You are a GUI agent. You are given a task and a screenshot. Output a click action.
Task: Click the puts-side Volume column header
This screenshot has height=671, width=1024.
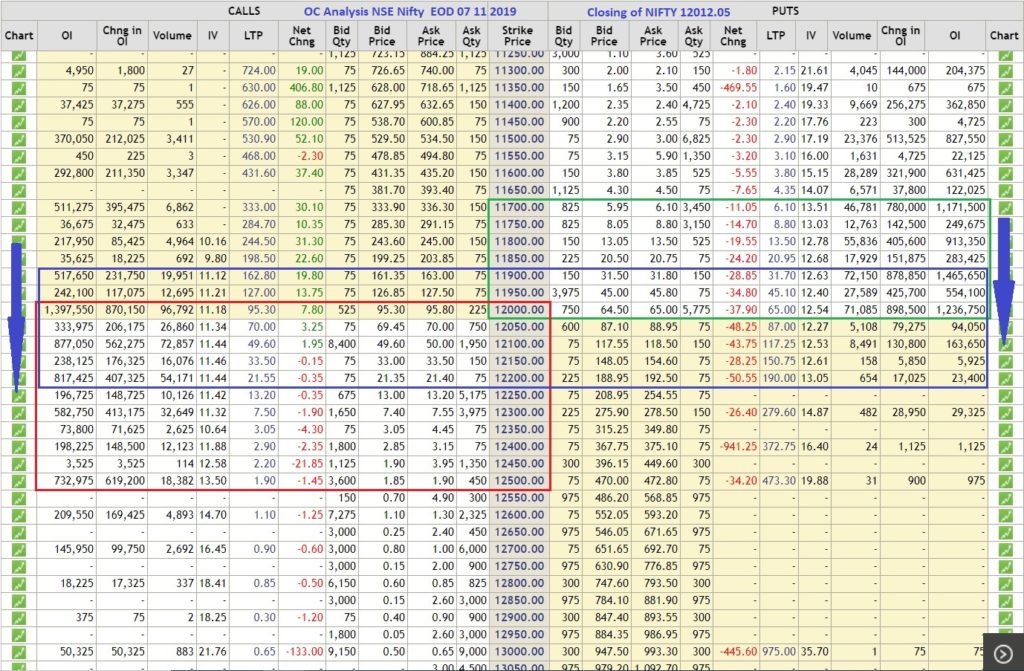tap(851, 36)
